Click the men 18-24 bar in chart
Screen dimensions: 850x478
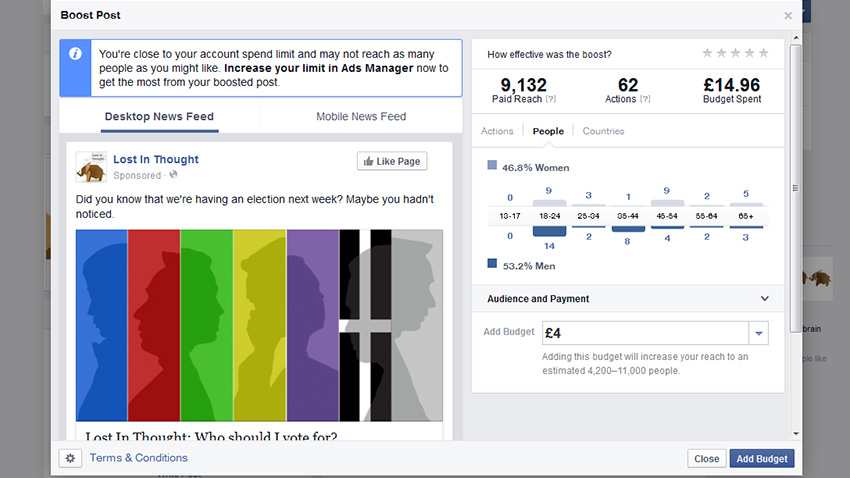click(x=549, y=231)
